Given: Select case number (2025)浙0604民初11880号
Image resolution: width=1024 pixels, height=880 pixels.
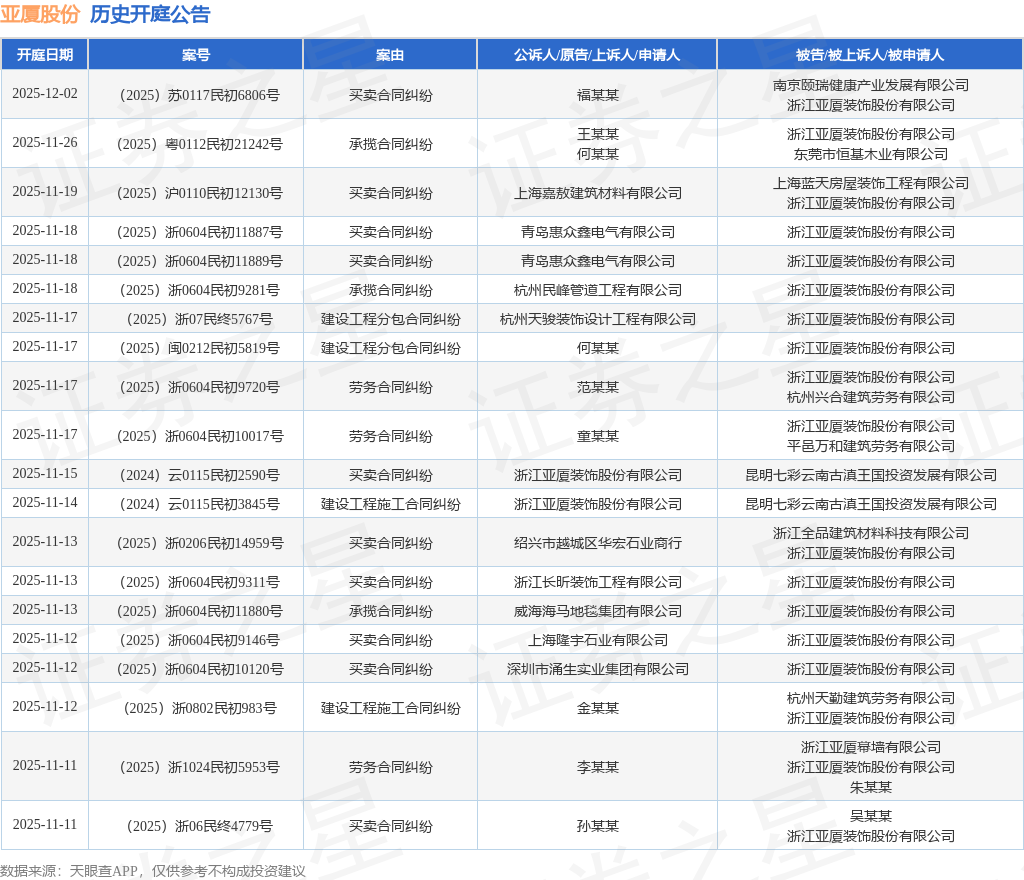Looking at the screenshot, I should click(x=199, y=612).
